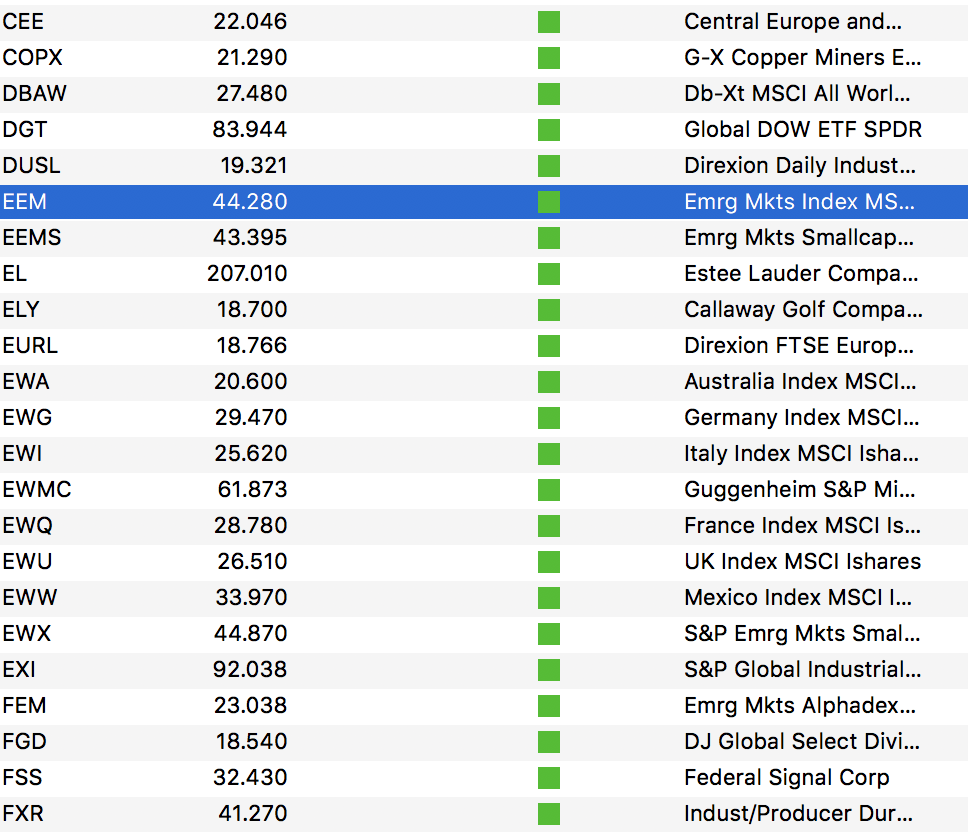Viewport: 968px width, 832px height.
Task: Click the Guggenheim S&P Mi... description
Action: click(x=799, y=489)
